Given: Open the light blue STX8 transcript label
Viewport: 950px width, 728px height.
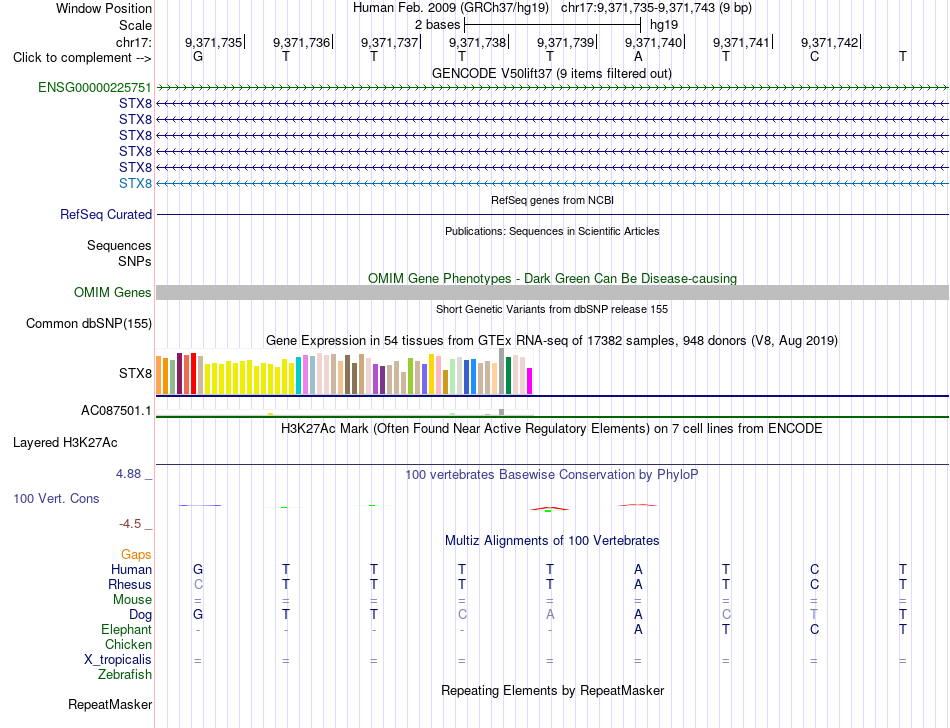Looking at the screenshot, I should click(135, 183).
